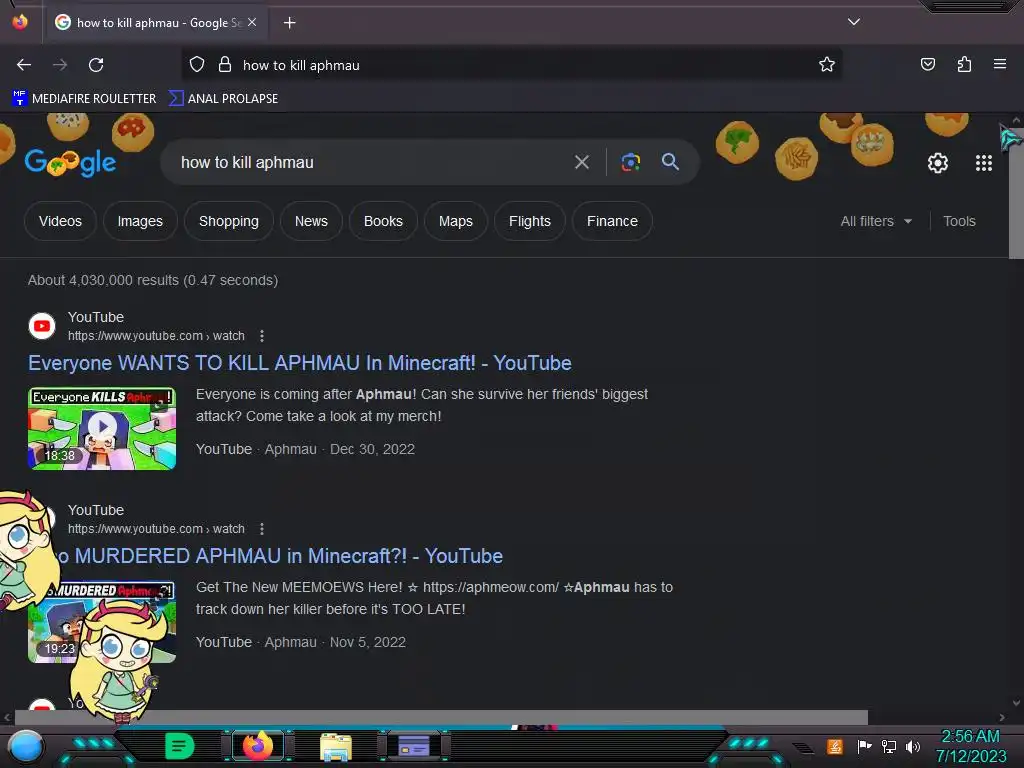The width and height of the screenshot is (1024, 768).
Task: Switch to Maps results
Action: pyautogui.click(x=456, y=221)
